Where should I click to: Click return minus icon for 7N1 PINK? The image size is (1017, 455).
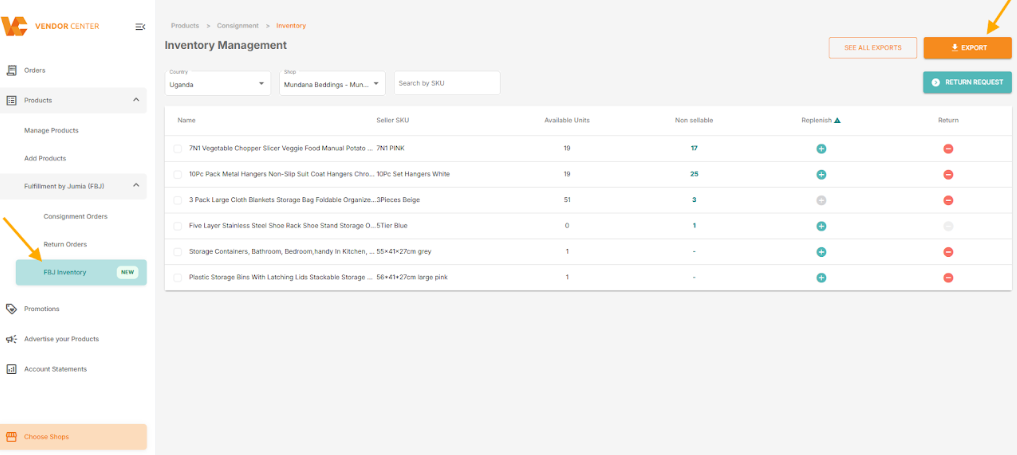948,148
